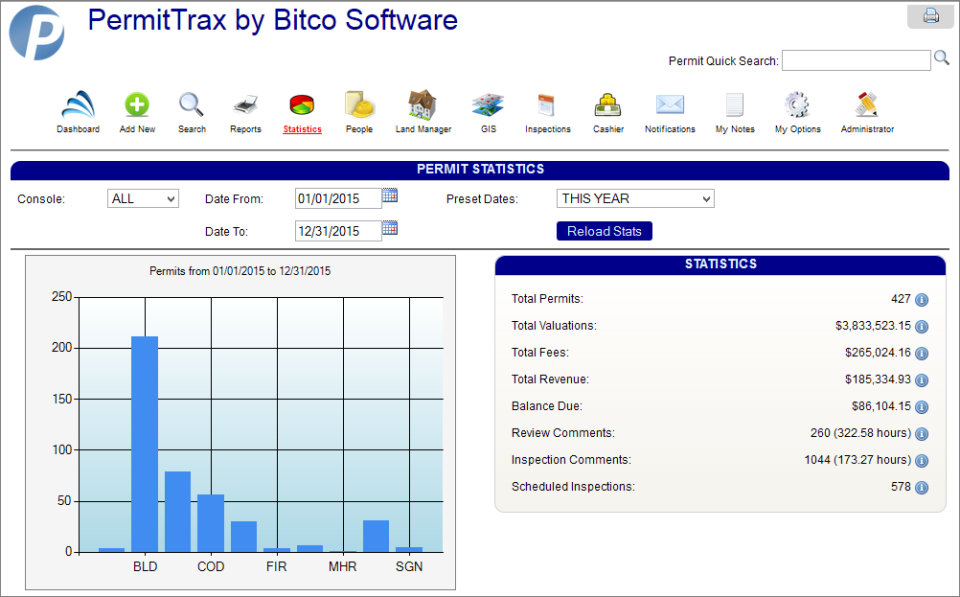This screenshot has width=960, height=597.
Task: Click the Scheduled Inspections value 578
Action: 901,486
